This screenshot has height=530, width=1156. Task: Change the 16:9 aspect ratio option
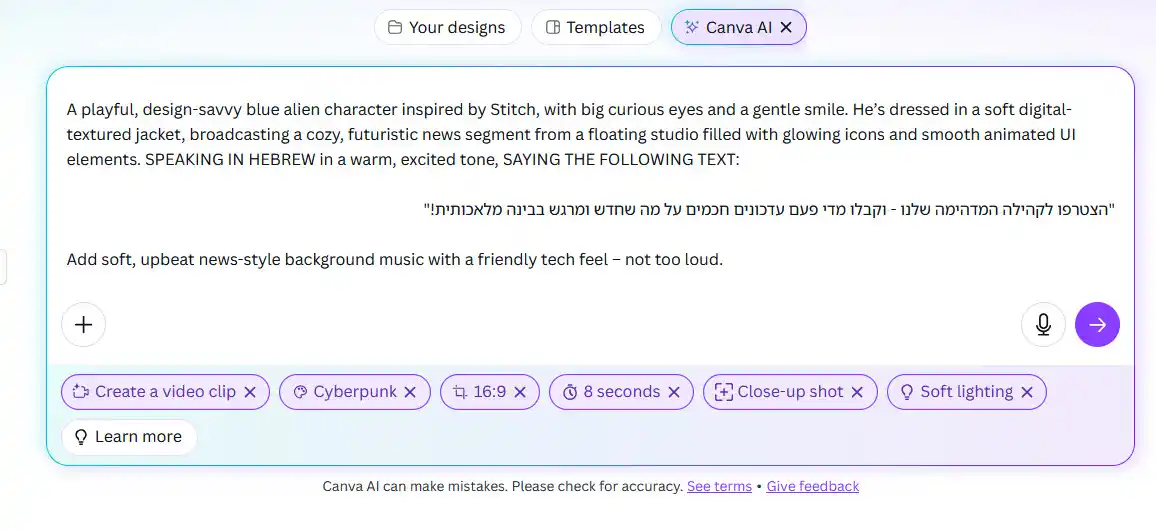point(482,392)
